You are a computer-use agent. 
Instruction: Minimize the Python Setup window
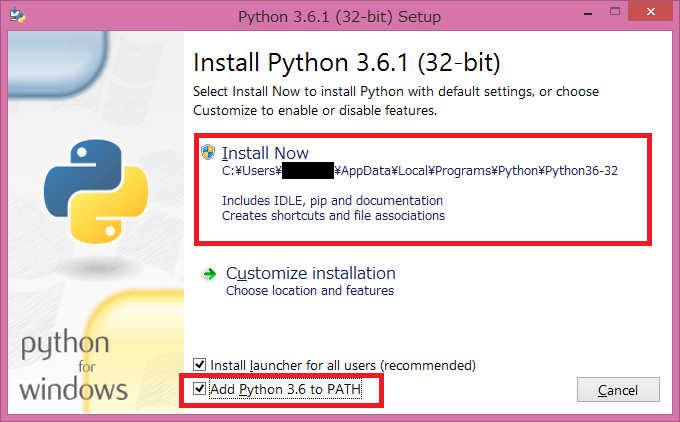(x=588, y=13)
